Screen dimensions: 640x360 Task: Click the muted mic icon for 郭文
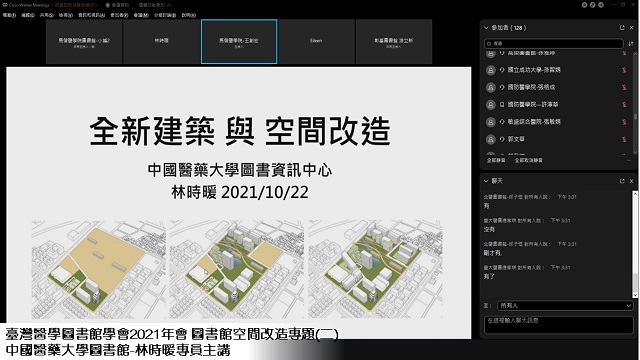click(x=624, y=139)
